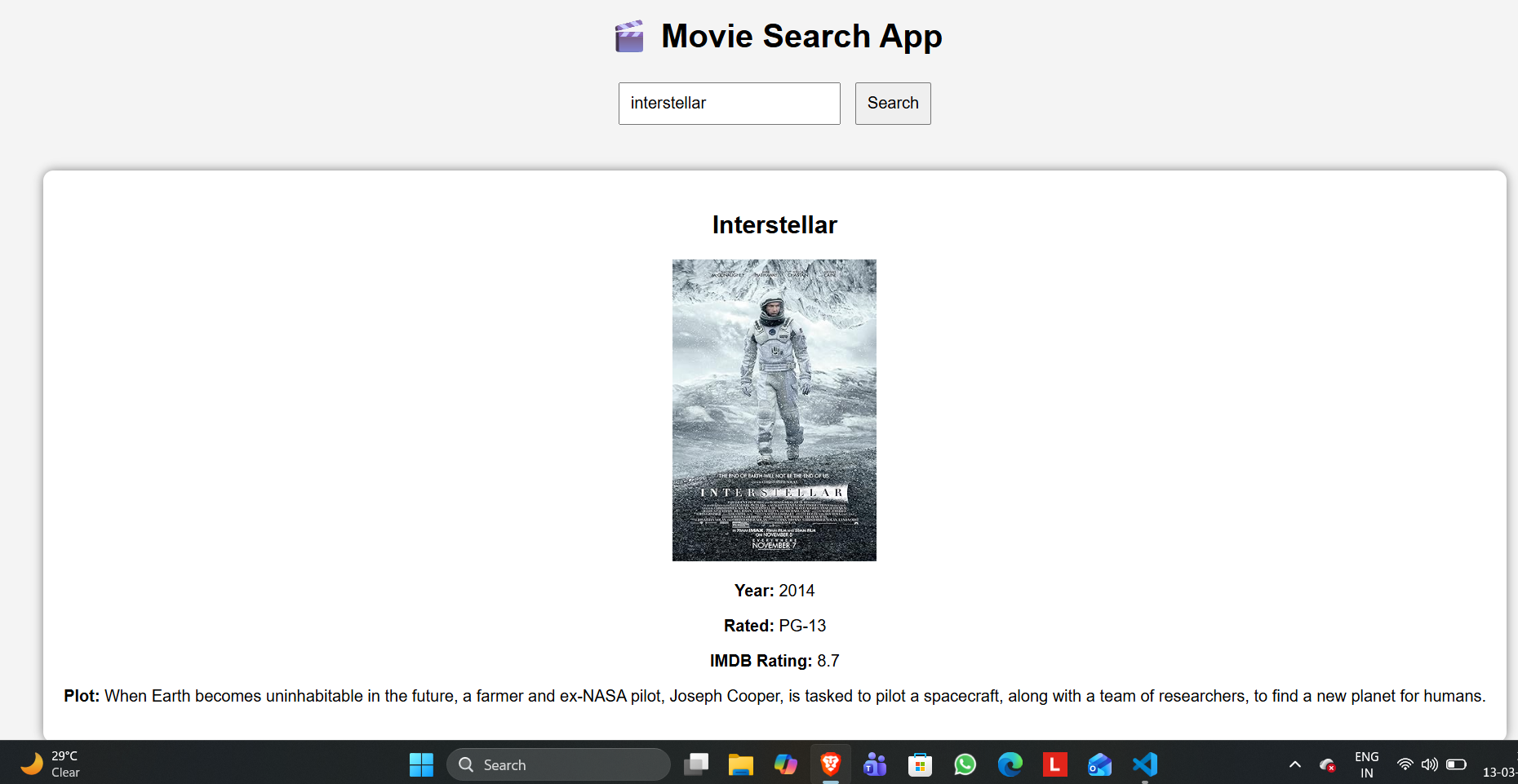Screen dimensions: 1518x784
Task: Switch to the Brave browser taskbar icon
Action: point(831,764)
